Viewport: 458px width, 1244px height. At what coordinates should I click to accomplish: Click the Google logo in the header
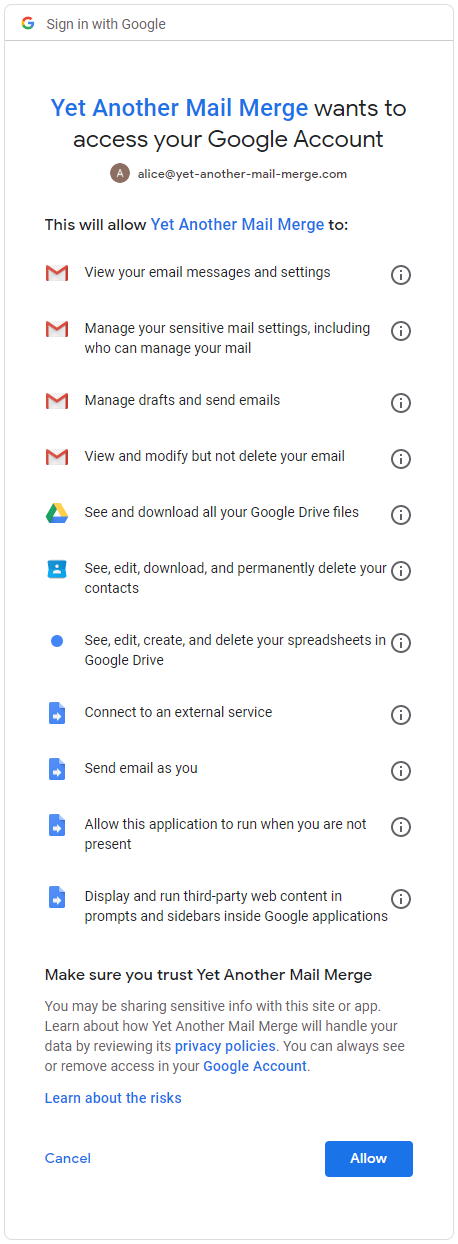point(28,23)
